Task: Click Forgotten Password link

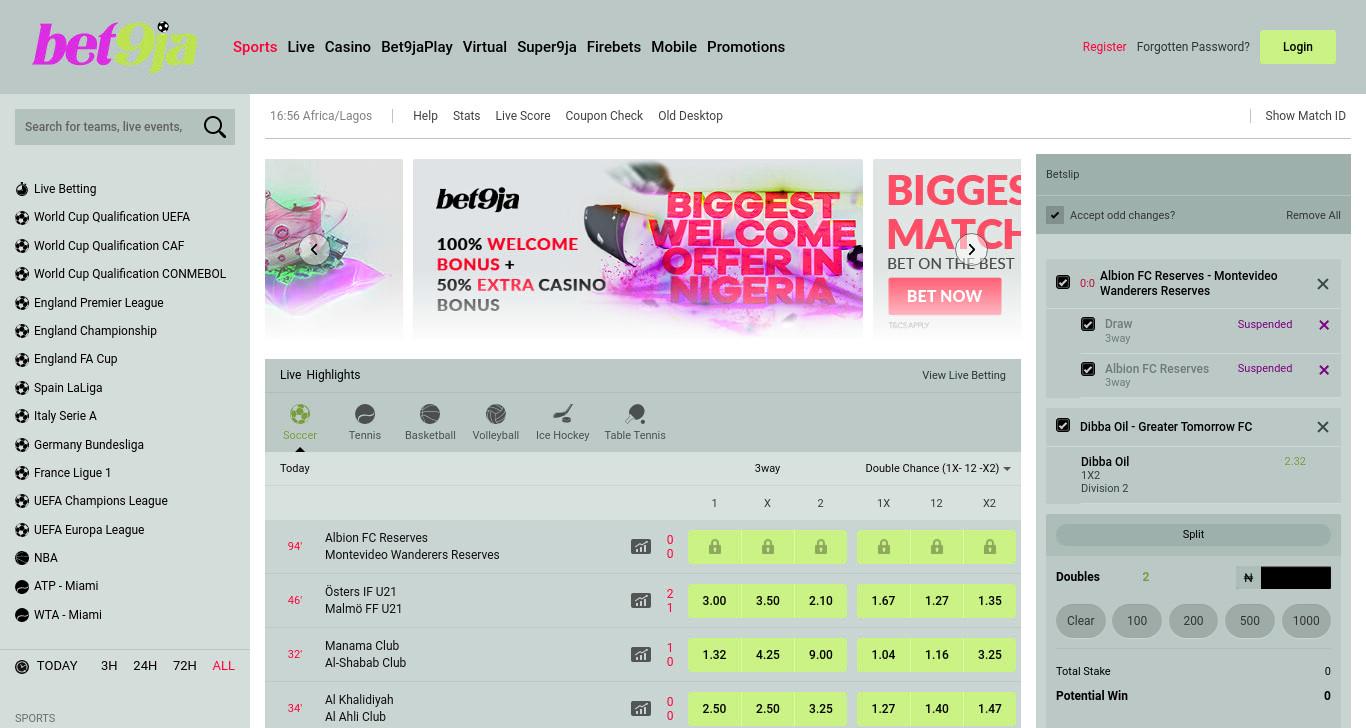Action: tap(1193, 47)
